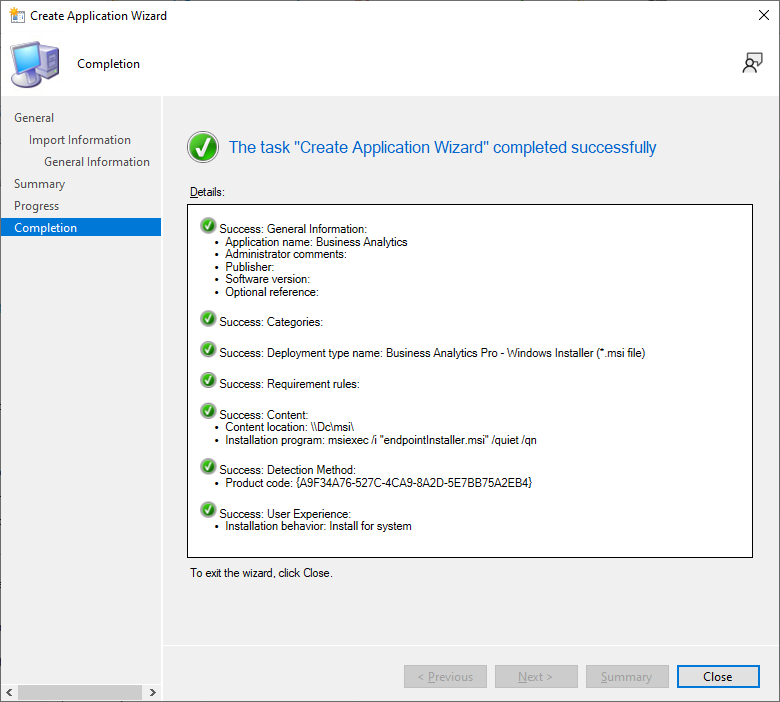Click checkmark next to General Information success
This screenshot has width=780, height=702.
[208, 225]
